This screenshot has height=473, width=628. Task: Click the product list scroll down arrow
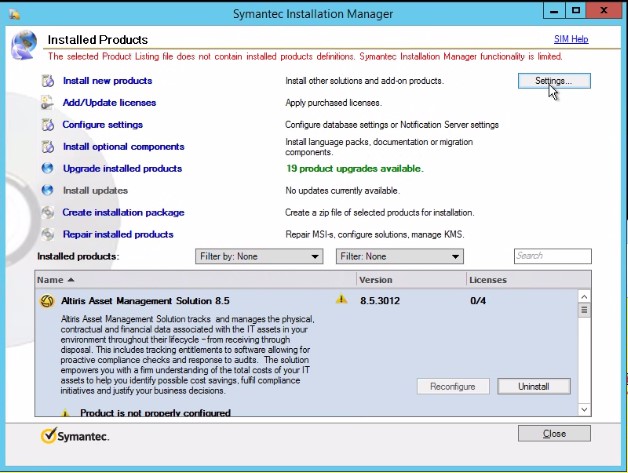click(584, 409)
